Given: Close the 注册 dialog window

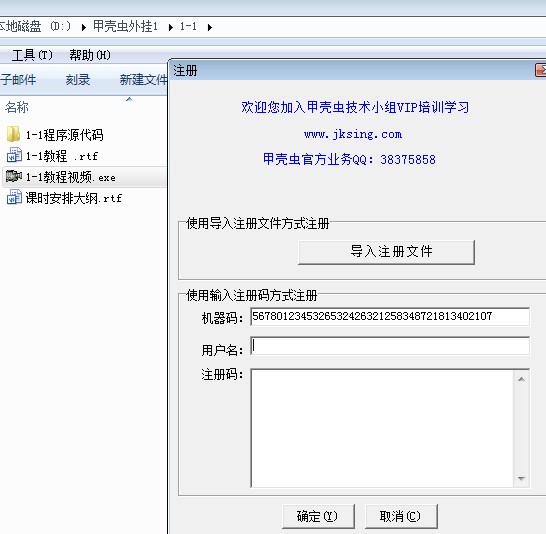Looking at the screenshot, I should click(540, 70).
